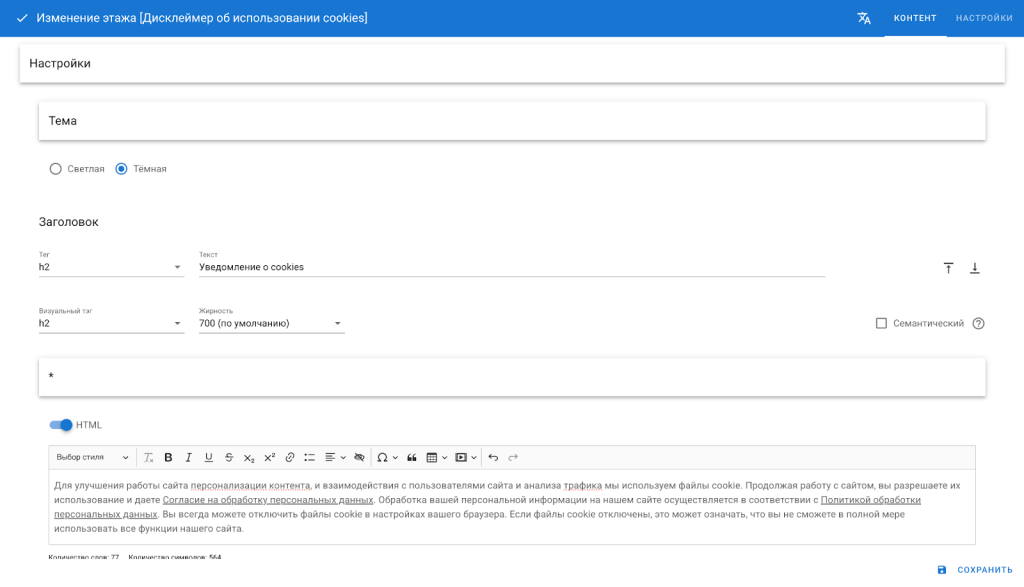The width and height of the screenshot is (1024, 587).
Task: Insert a link using the link icon
Action: point(290,458)
